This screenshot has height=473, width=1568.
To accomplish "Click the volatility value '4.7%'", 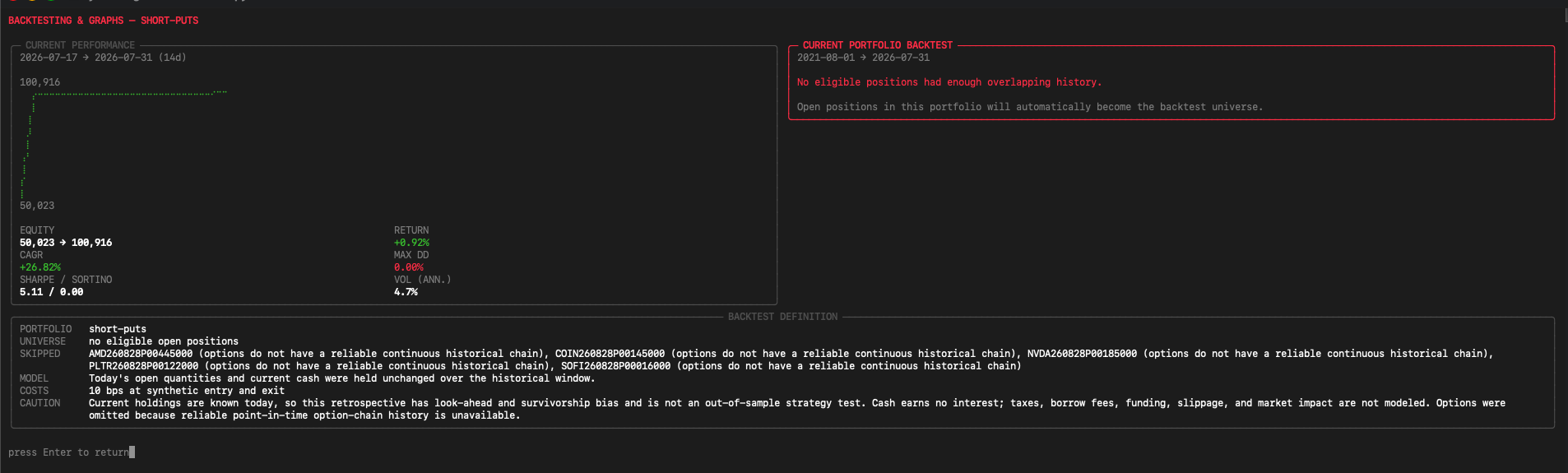I will [x=406, y=292].
